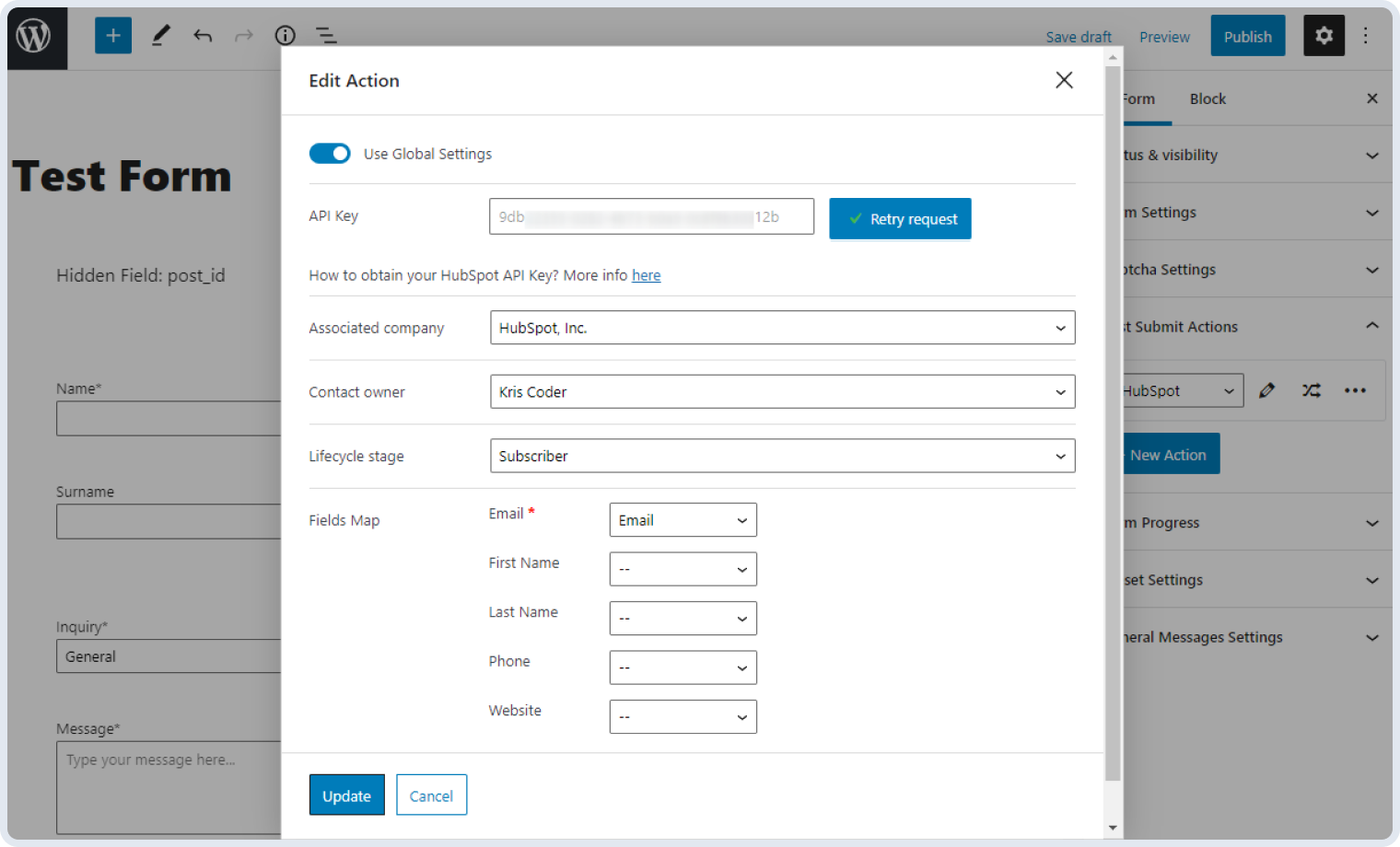Screen dimensions: 1400x847
Task: Click the Undo arrow icon
Action: coord(203,35)
